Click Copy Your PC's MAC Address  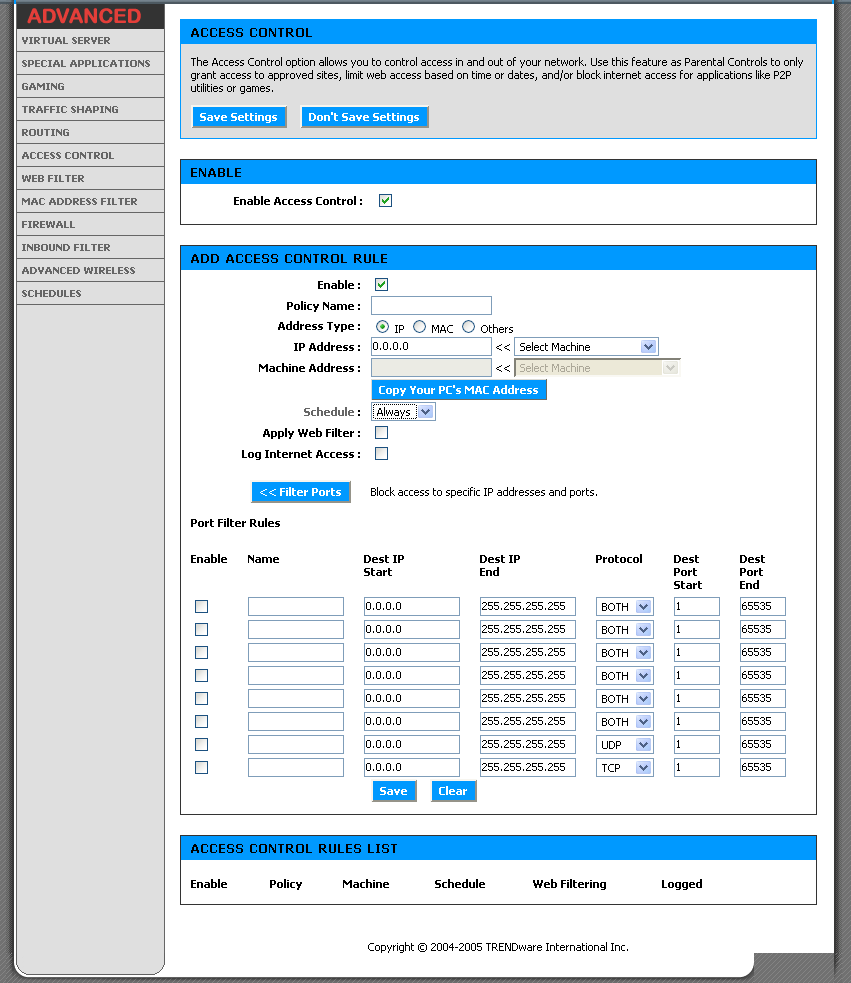458,390
